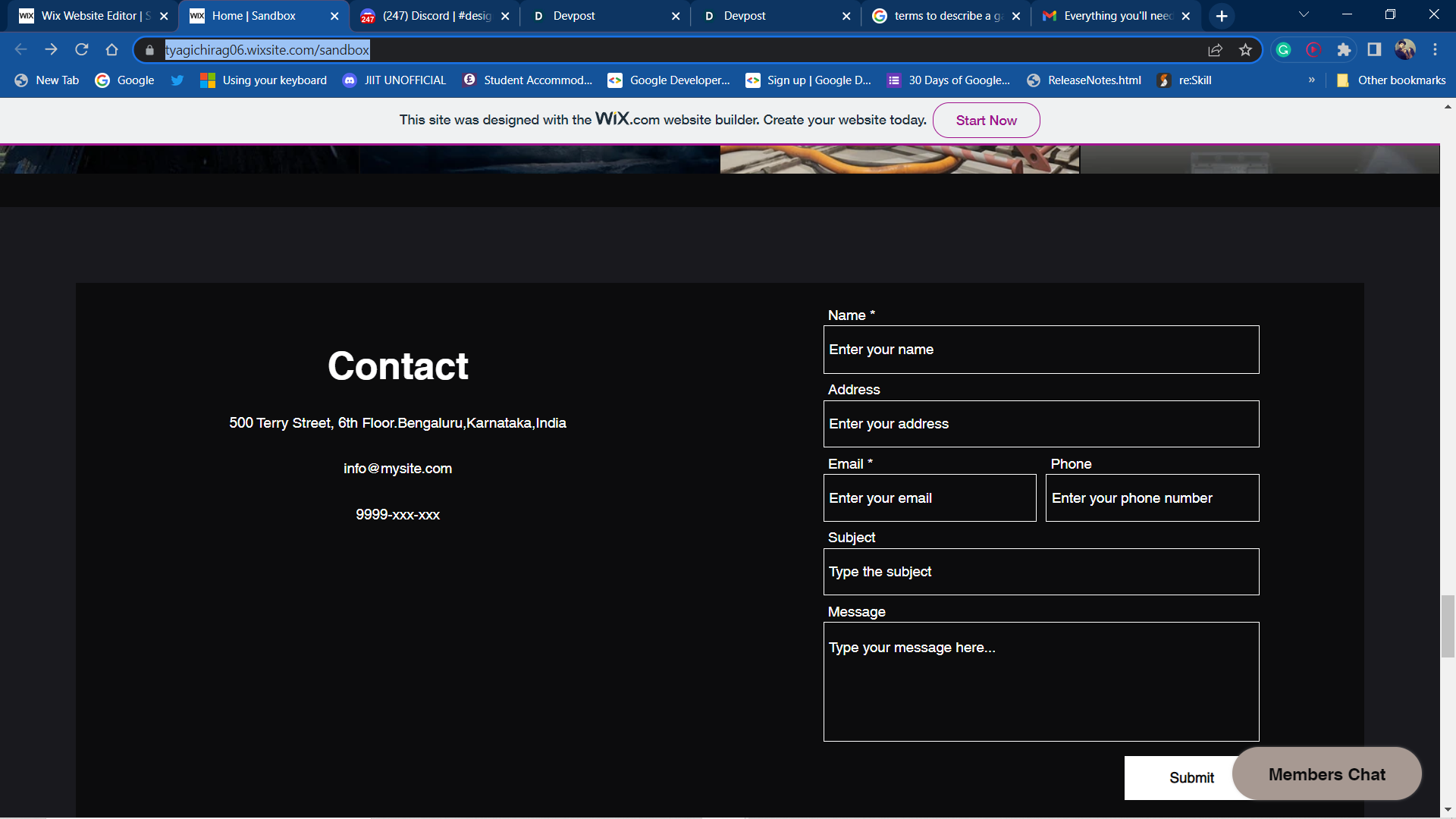Open the Chrome three-dot menu
This screenshot has width=1456, height=819.
pyautogui.click(x=1435, y=50)
